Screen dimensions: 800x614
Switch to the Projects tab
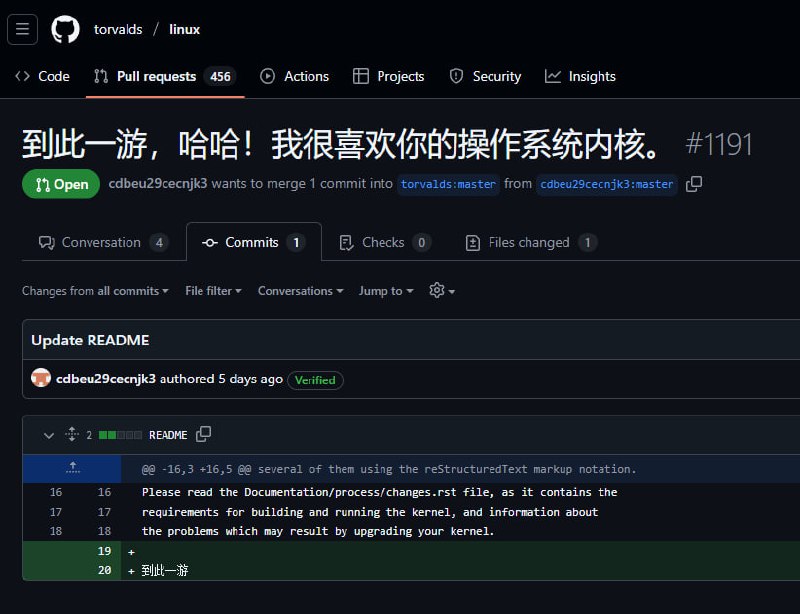[x=389, y=76]
